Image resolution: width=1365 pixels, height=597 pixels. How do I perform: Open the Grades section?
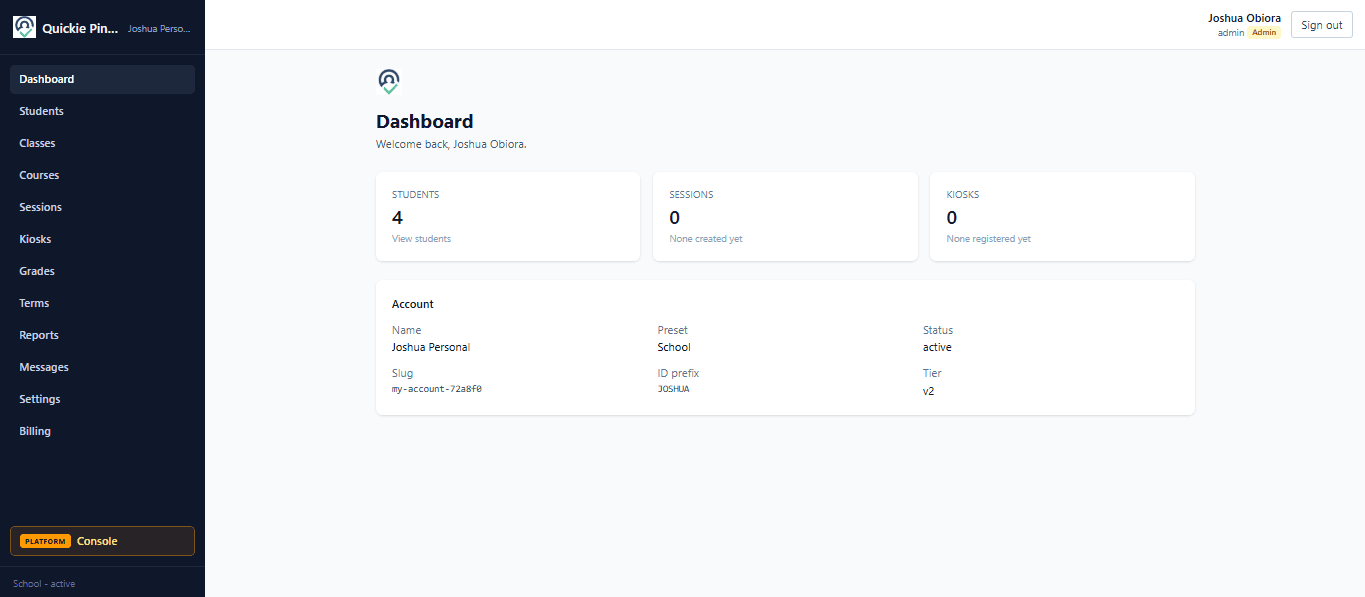click(x=102, y=271)
